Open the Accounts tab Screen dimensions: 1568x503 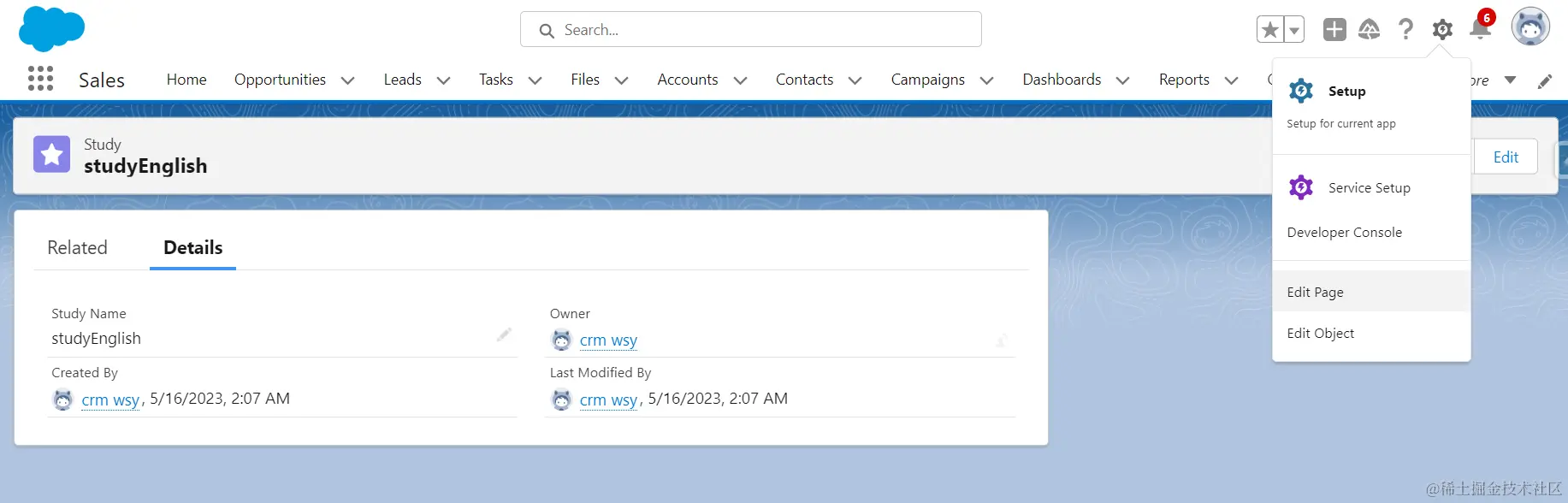point(688,80)
